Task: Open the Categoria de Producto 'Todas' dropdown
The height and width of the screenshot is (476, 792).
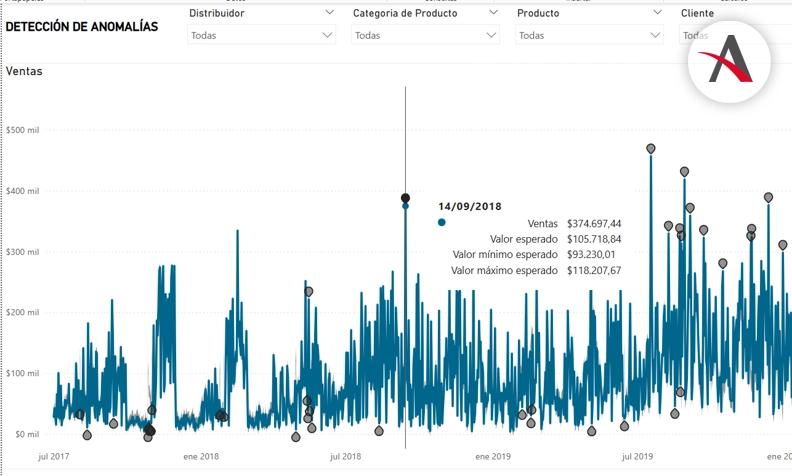Action: point(426,35)
